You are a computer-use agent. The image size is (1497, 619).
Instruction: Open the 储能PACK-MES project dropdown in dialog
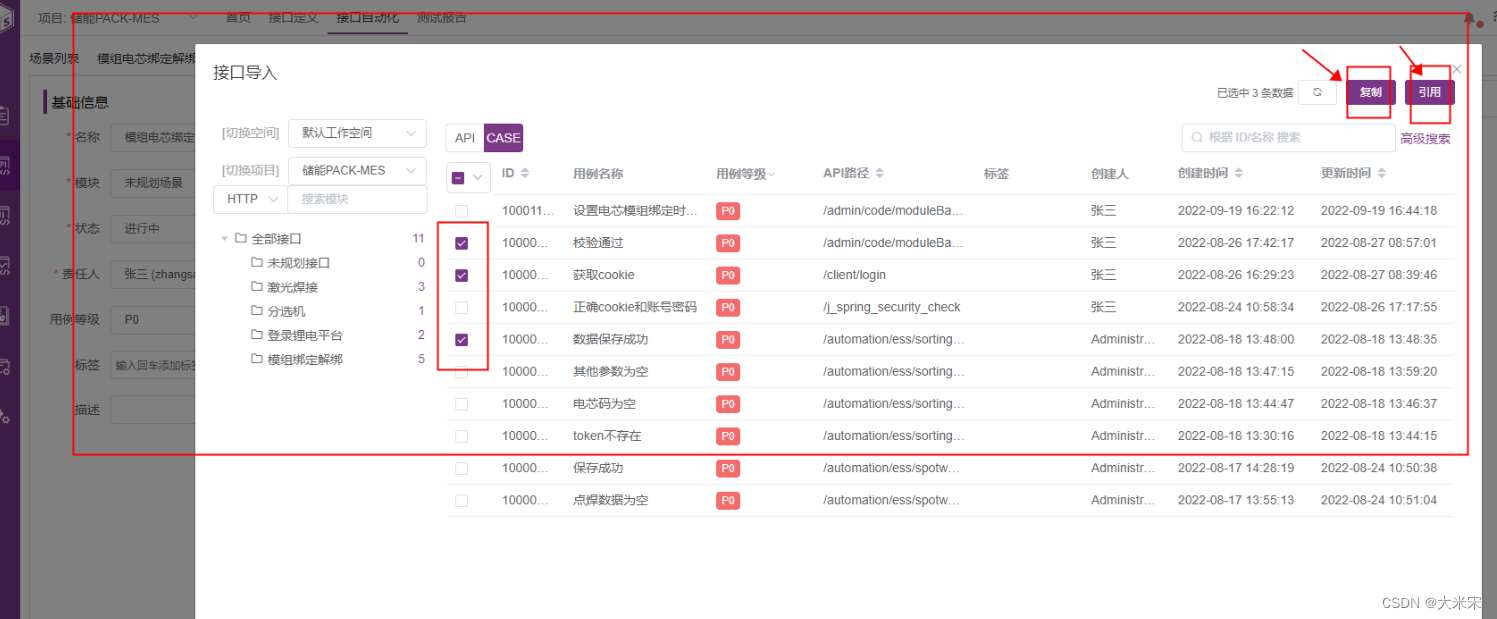[357, 171]
